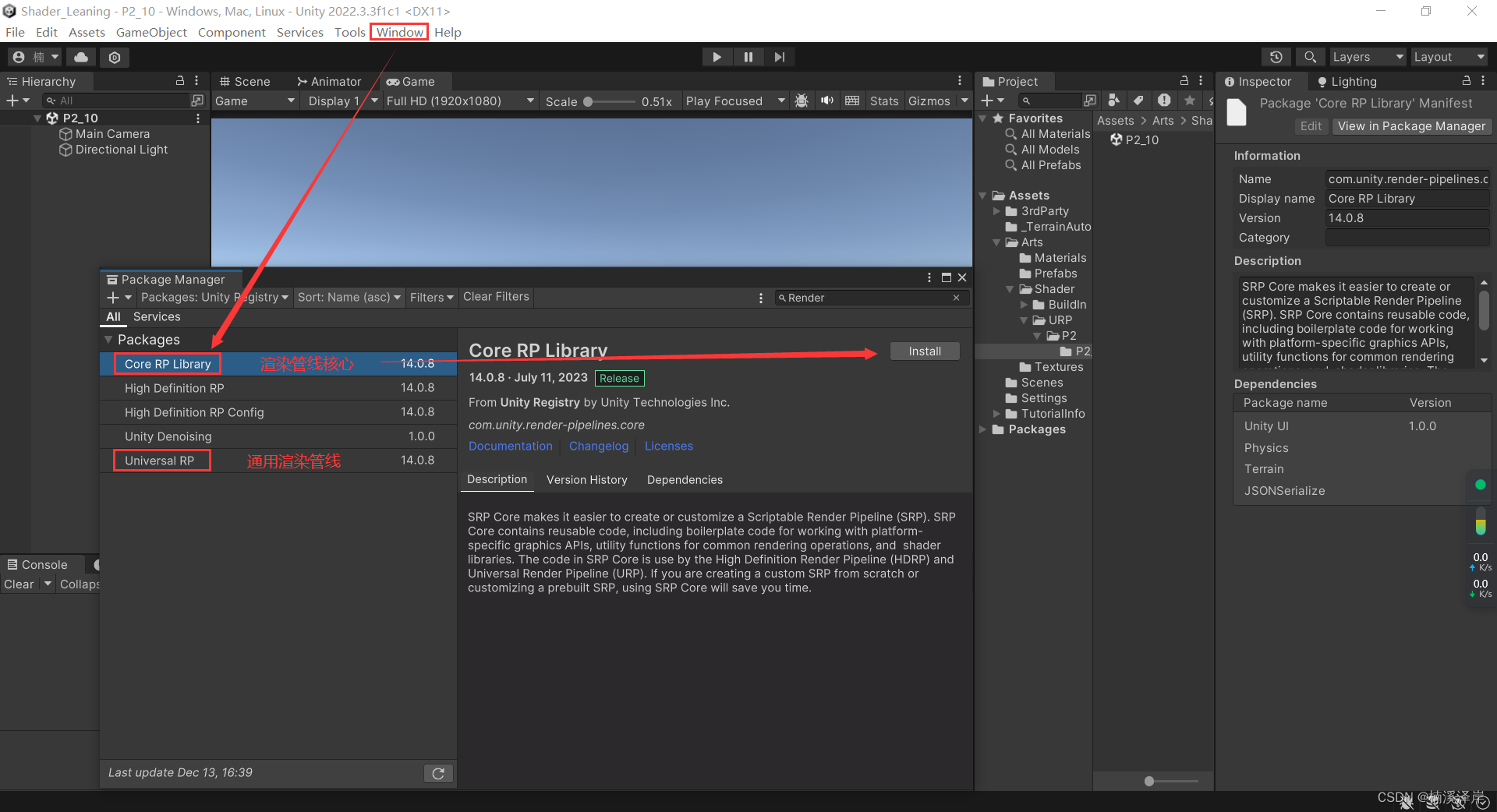This screenshot has height=812, width=1497.
Task: Open the Layers dropdown
Action: [1368, 57]
